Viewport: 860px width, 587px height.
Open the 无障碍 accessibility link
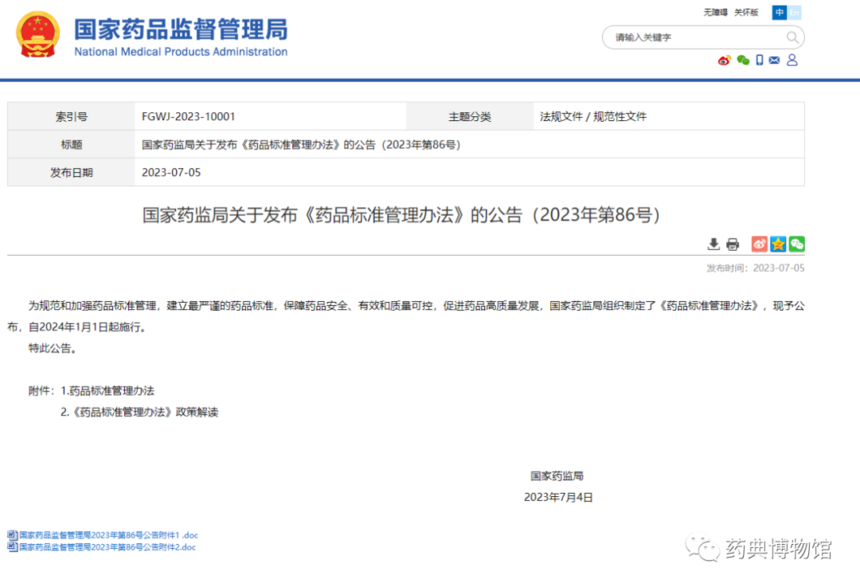pyautogui.click(x=715, y=13)
